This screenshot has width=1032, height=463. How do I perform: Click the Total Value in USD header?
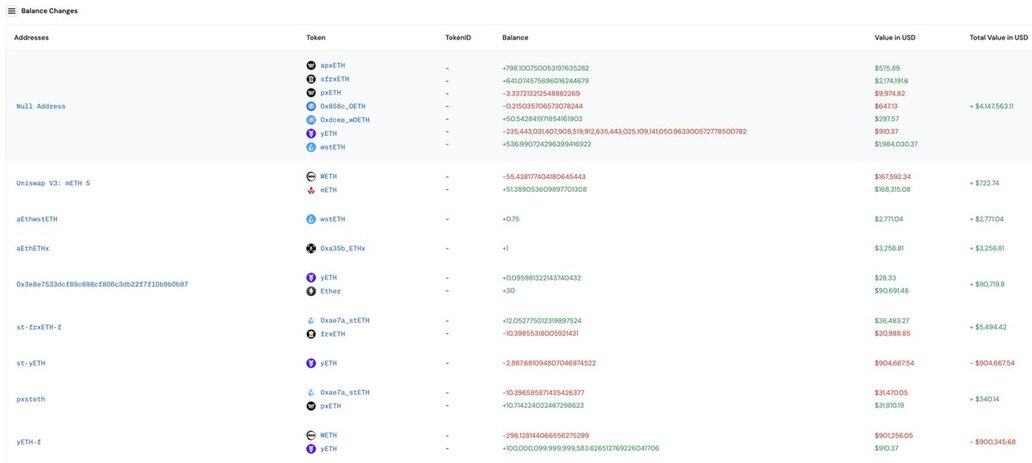click(x=998, y=38)
